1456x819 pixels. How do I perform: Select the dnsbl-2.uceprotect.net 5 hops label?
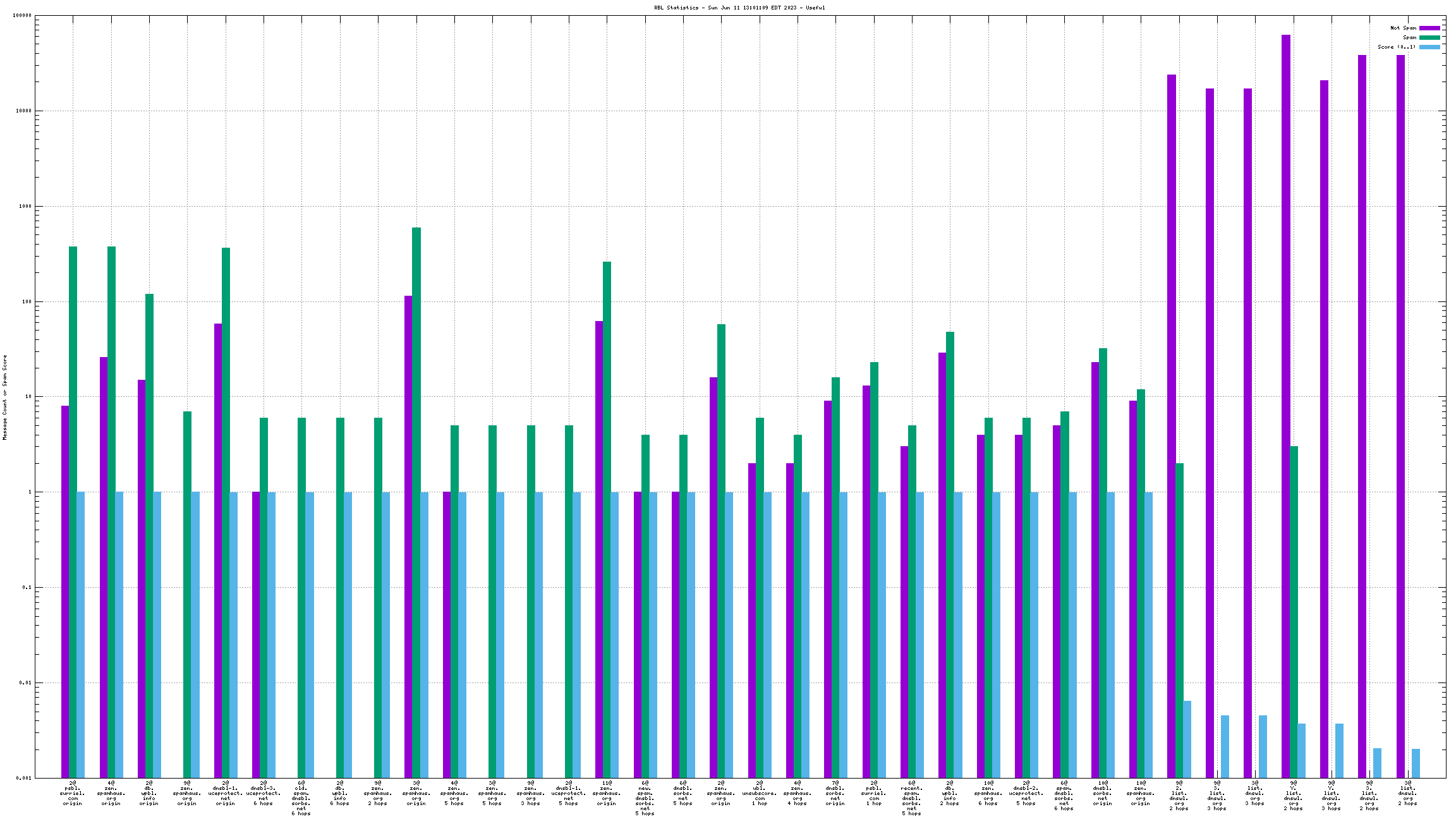tap(1026, 793)
